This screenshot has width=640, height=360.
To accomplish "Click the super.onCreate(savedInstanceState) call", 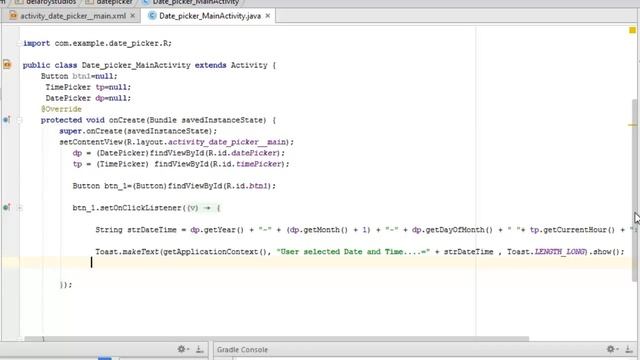I will click(x=138, y=131).
